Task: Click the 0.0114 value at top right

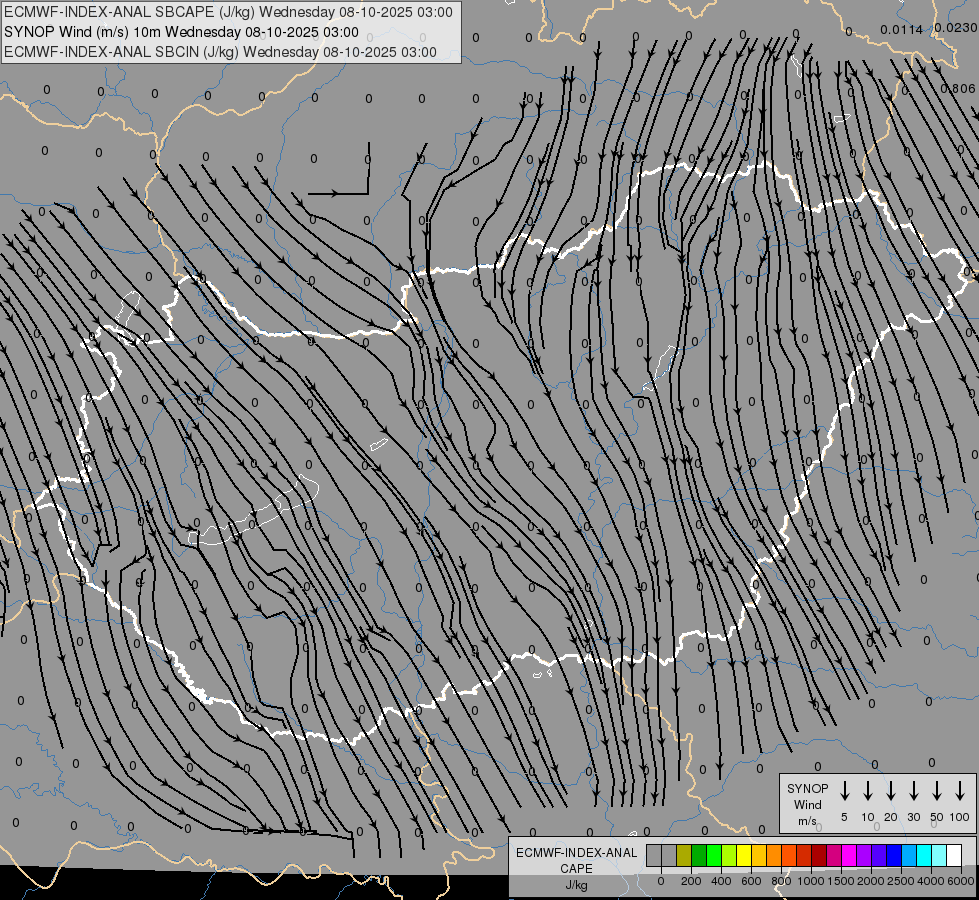Action: [901, 29]
